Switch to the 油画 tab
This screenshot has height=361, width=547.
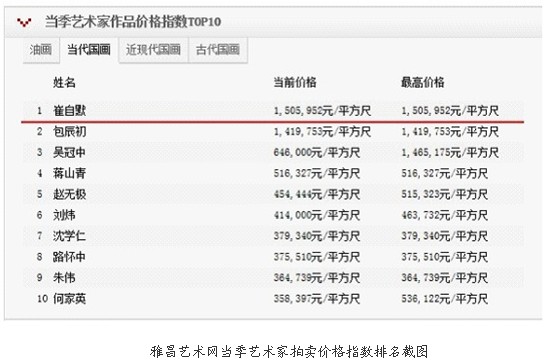coord(41,50)
